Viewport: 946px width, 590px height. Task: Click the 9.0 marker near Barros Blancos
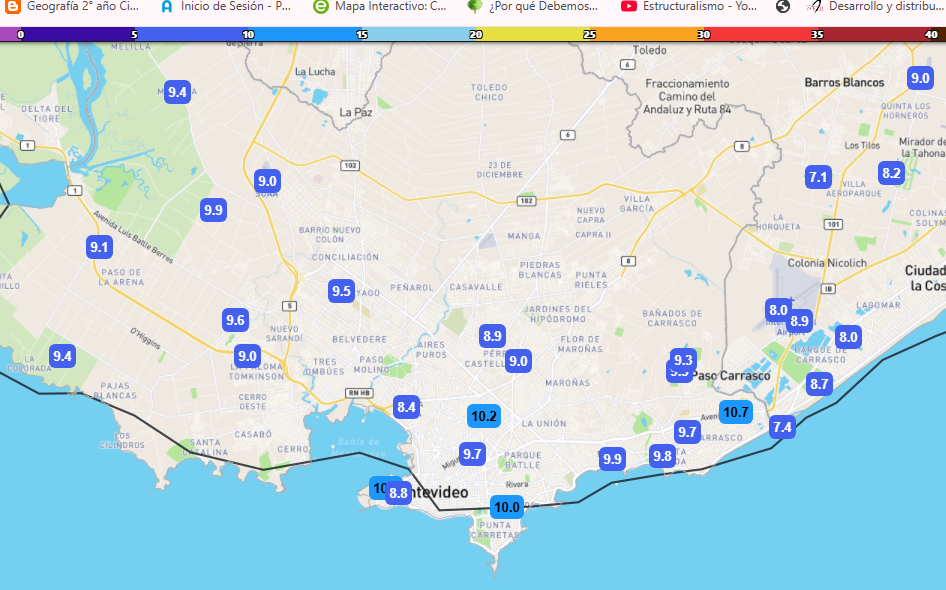pos(920,78)
